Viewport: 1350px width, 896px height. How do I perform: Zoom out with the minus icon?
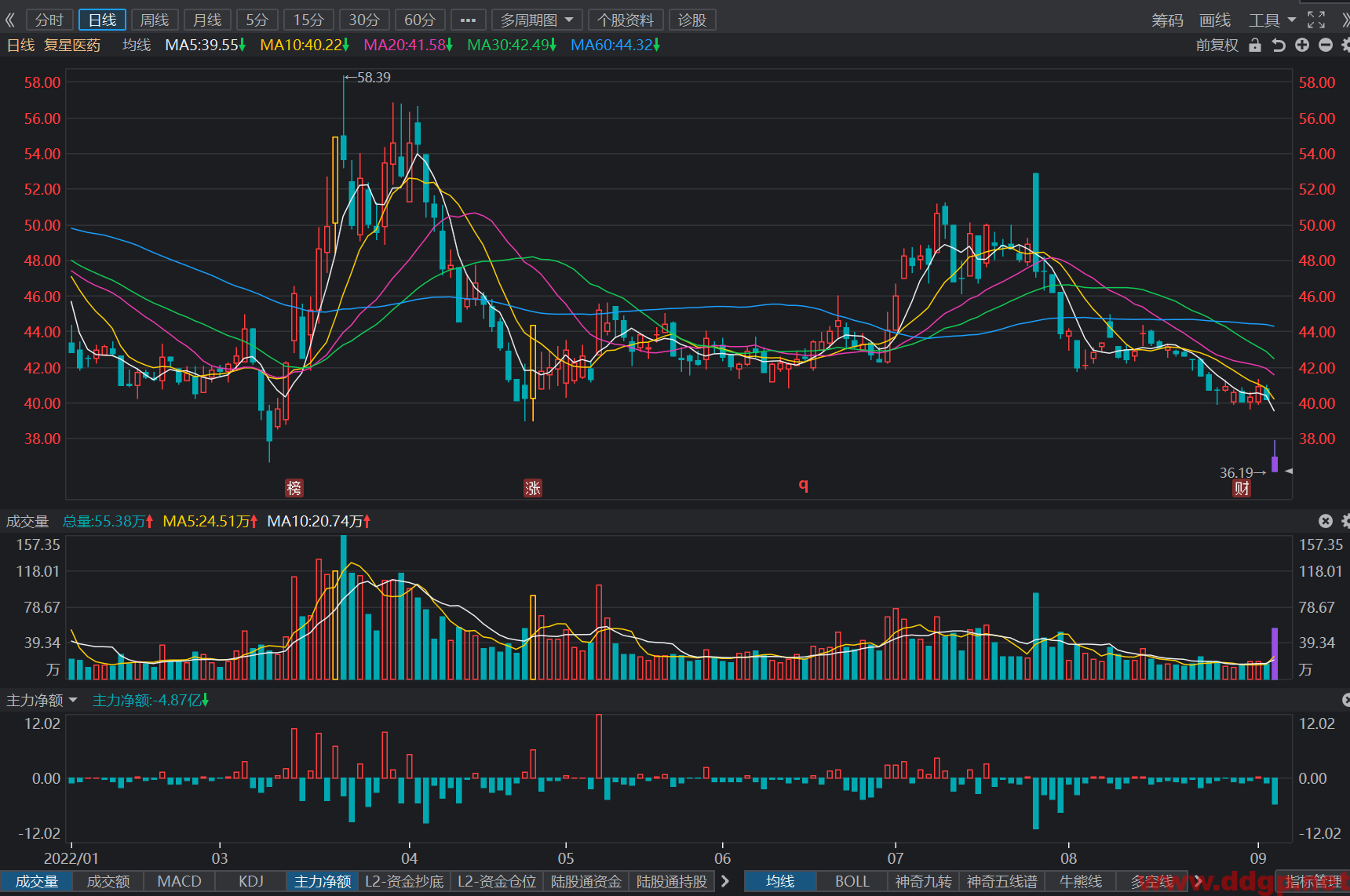point(1326,46)
